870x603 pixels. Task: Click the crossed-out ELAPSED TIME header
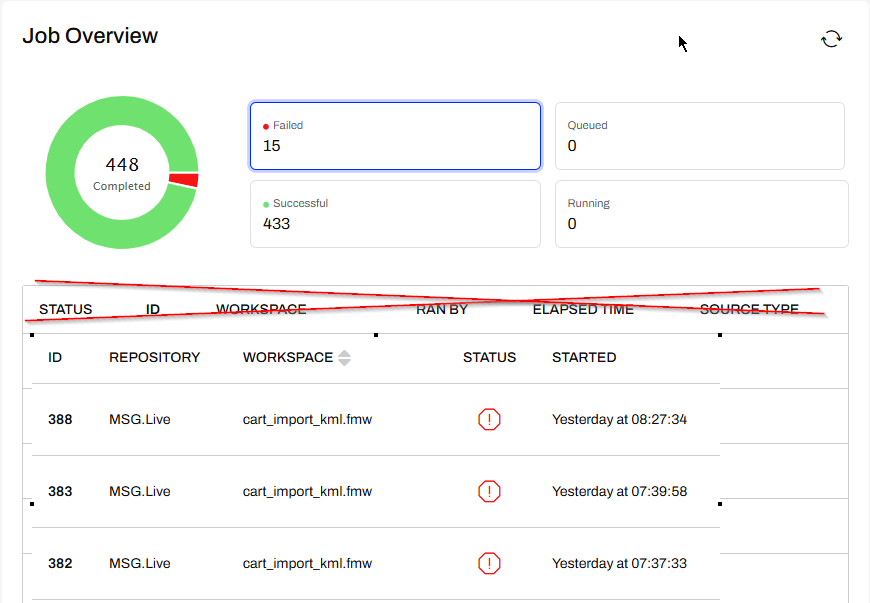point(583,310)
